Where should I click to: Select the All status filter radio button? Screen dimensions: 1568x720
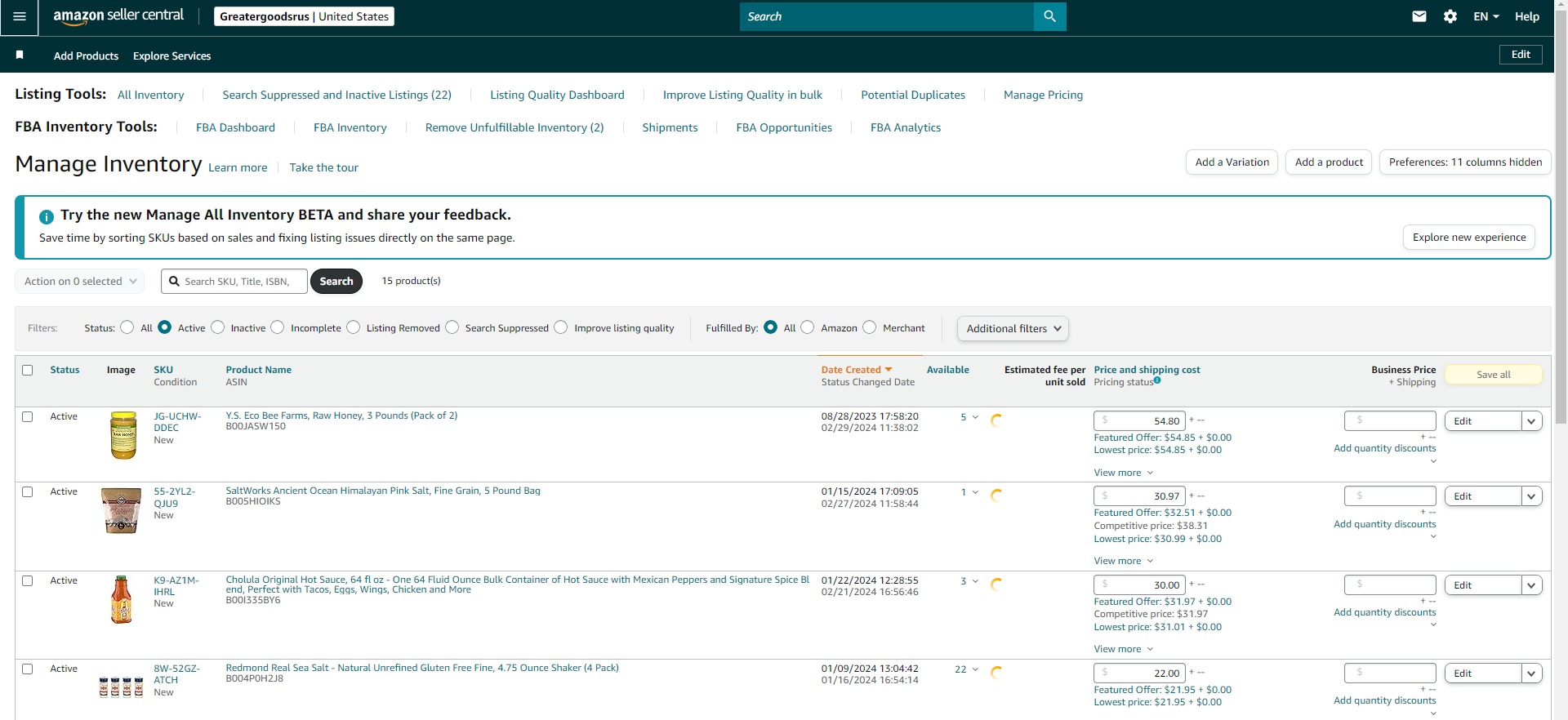click(127, 327)
